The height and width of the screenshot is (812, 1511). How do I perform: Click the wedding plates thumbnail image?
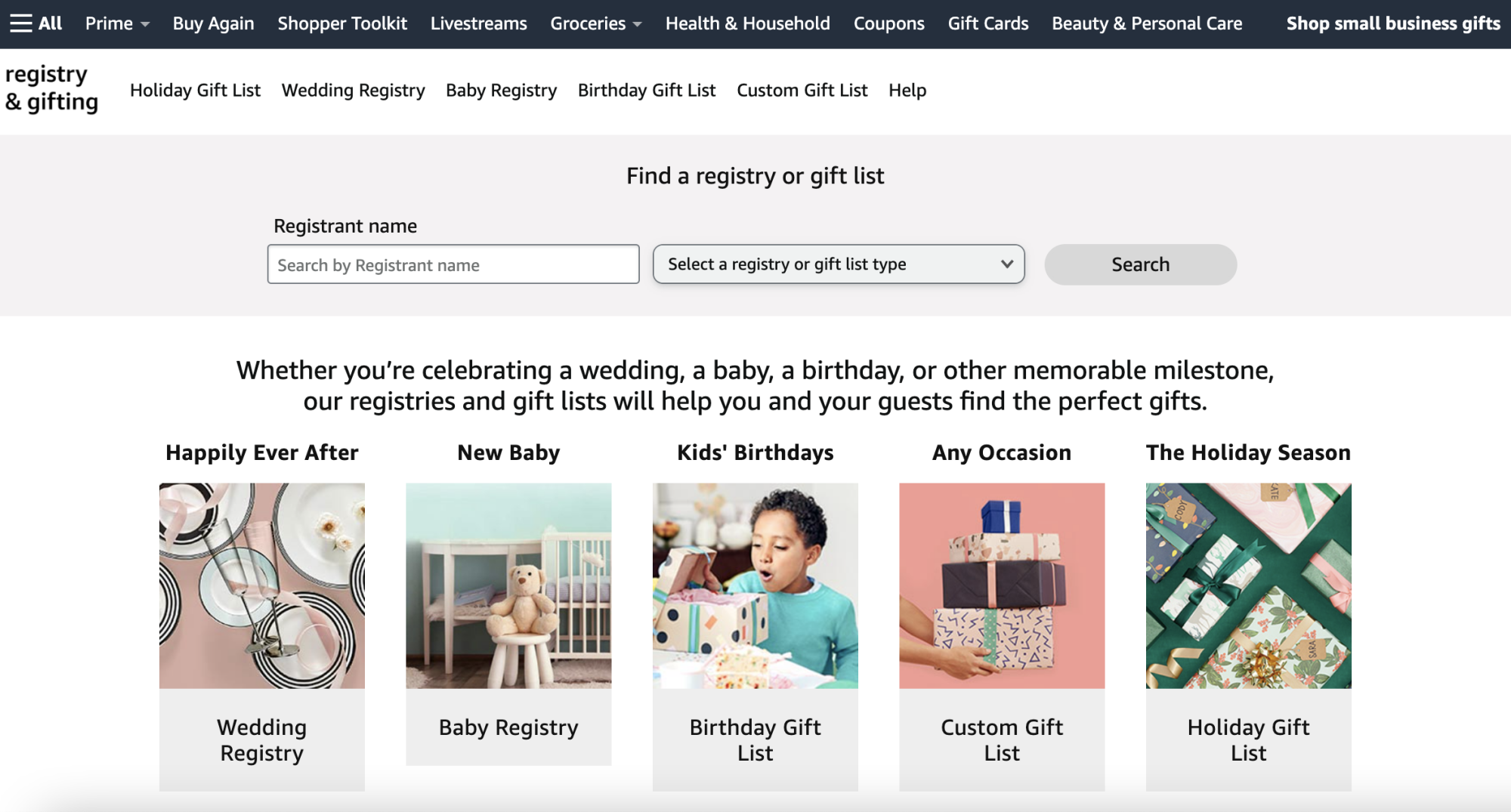click(x=261, y=585)
